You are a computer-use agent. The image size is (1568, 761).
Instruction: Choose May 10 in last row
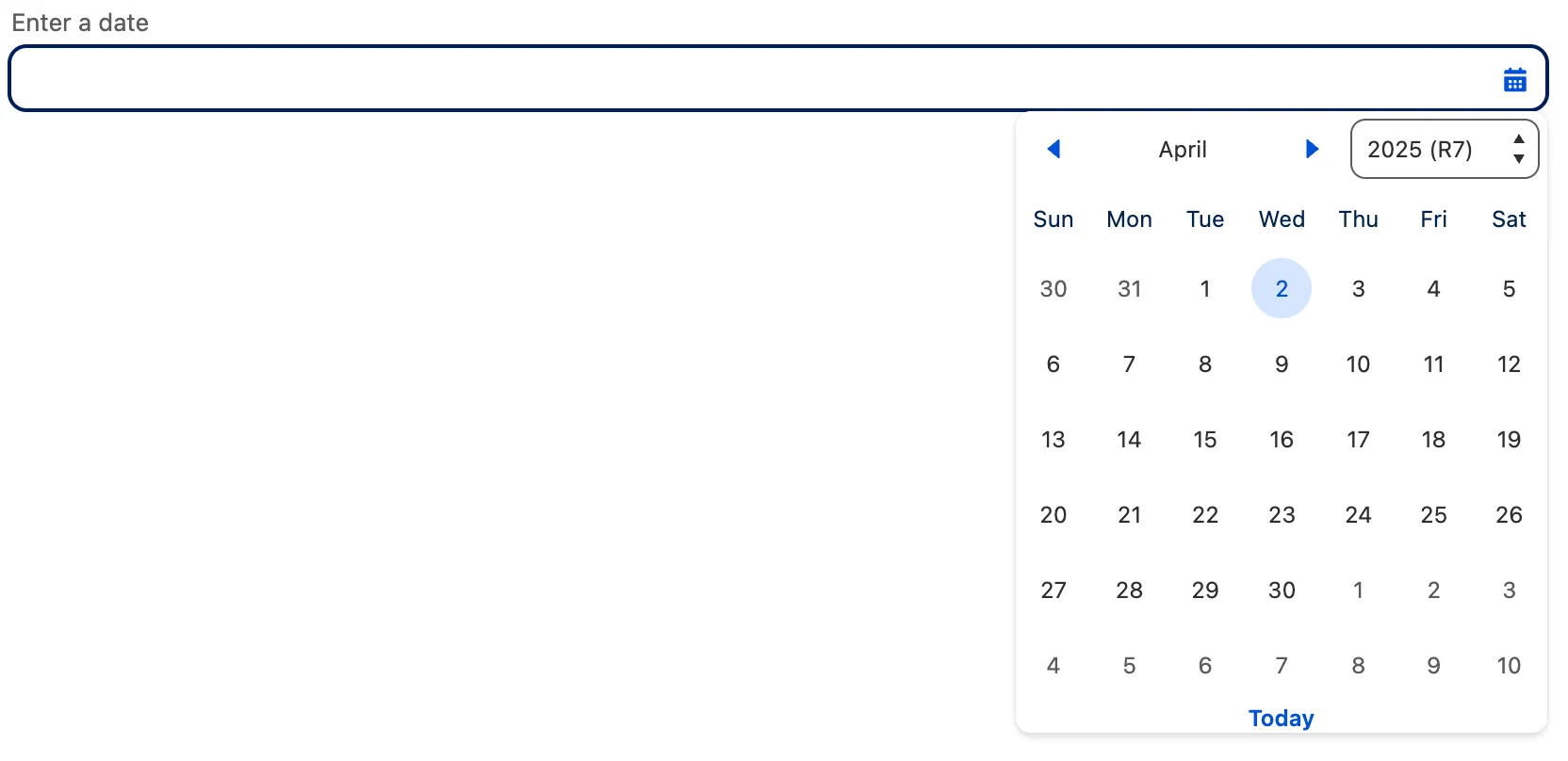(1508, 665)
